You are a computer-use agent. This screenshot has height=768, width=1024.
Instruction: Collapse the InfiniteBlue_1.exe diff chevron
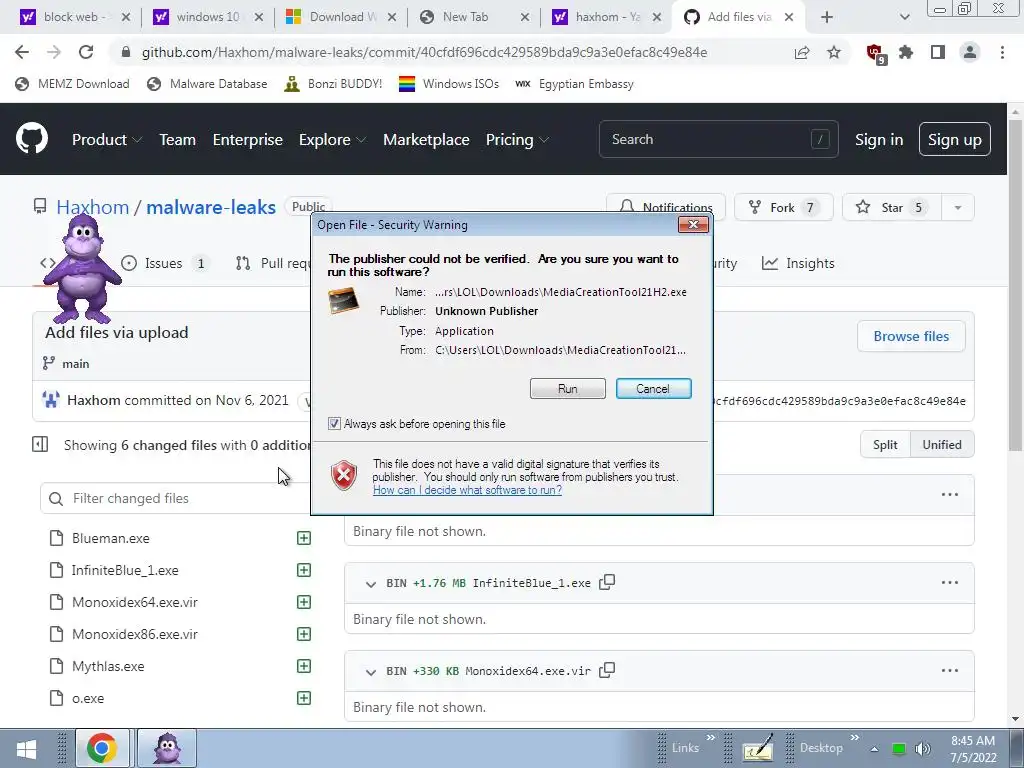click(x=371, y=584)
